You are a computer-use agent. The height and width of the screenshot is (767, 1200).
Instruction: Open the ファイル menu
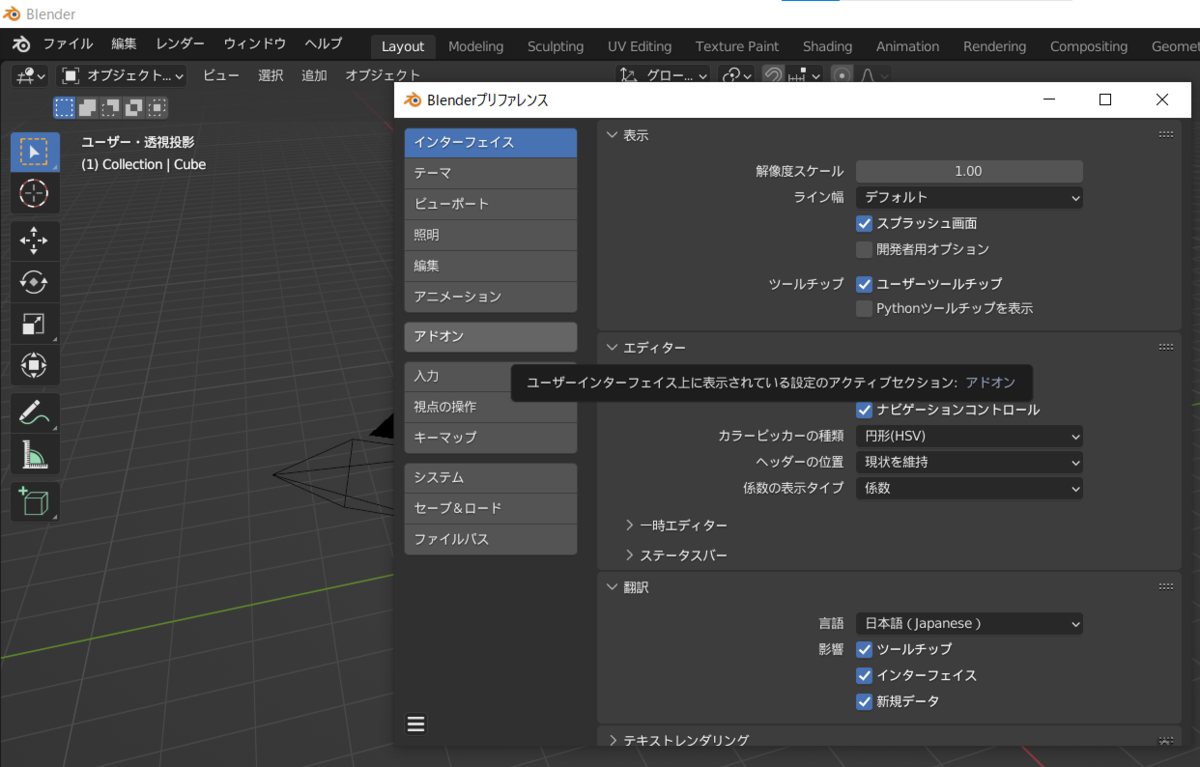pyautogui.click(x=68, y=44)
